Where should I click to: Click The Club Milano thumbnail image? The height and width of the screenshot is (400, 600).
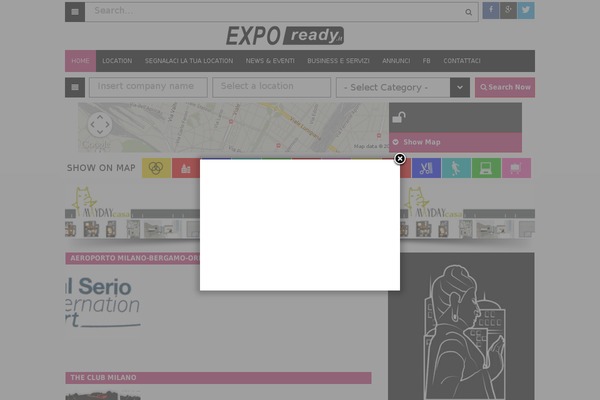(x=103, y=395)
